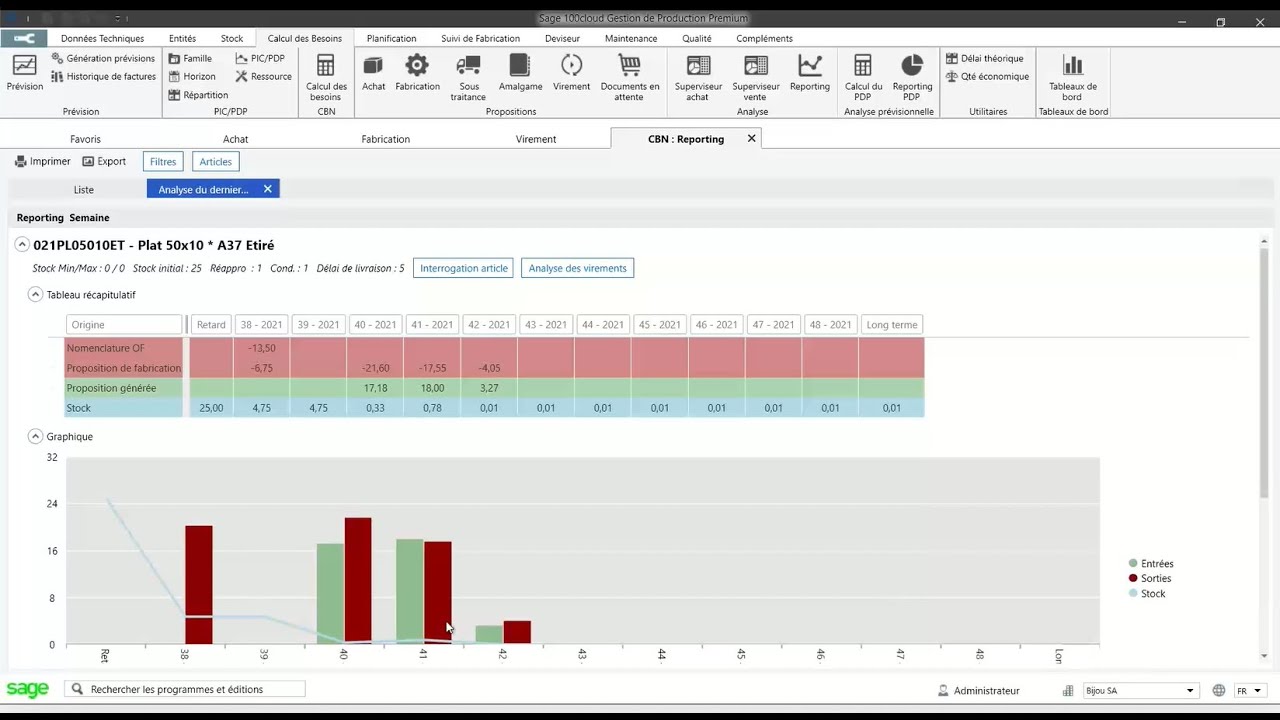Click Analyse des virements button
Screen dimensions: 1280x720
[577, 268]
